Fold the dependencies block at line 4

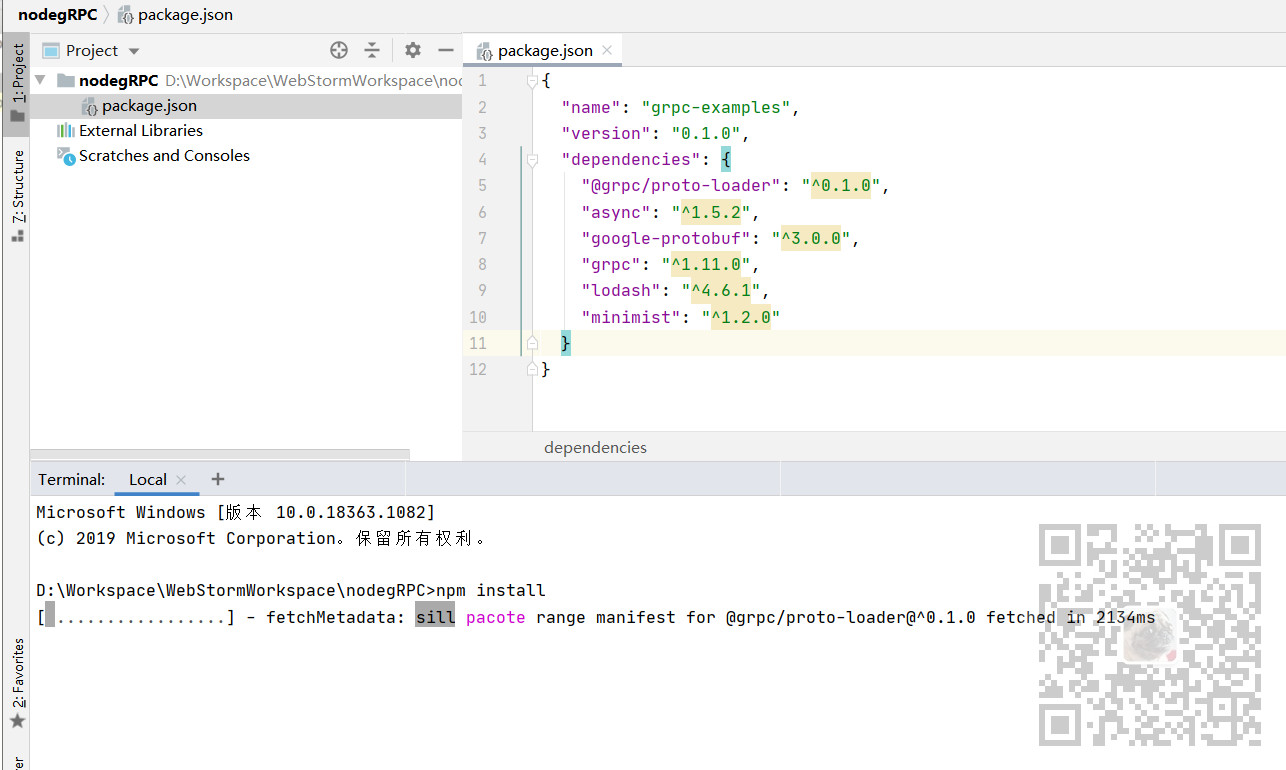[532, 159]
